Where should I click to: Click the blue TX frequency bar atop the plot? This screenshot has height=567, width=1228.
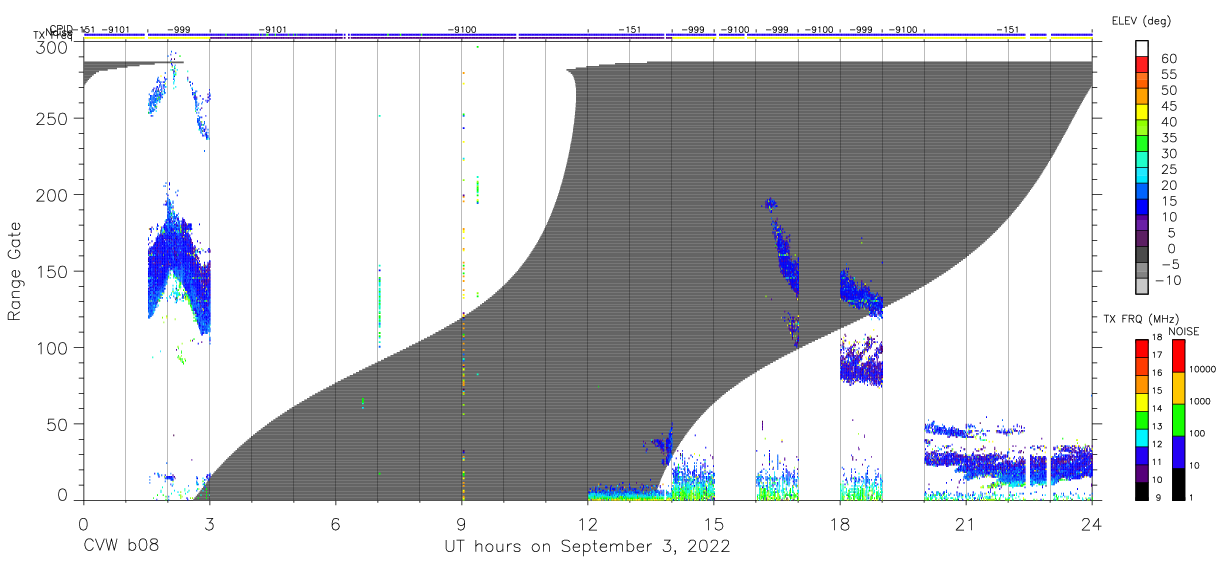tap(587, 34)
